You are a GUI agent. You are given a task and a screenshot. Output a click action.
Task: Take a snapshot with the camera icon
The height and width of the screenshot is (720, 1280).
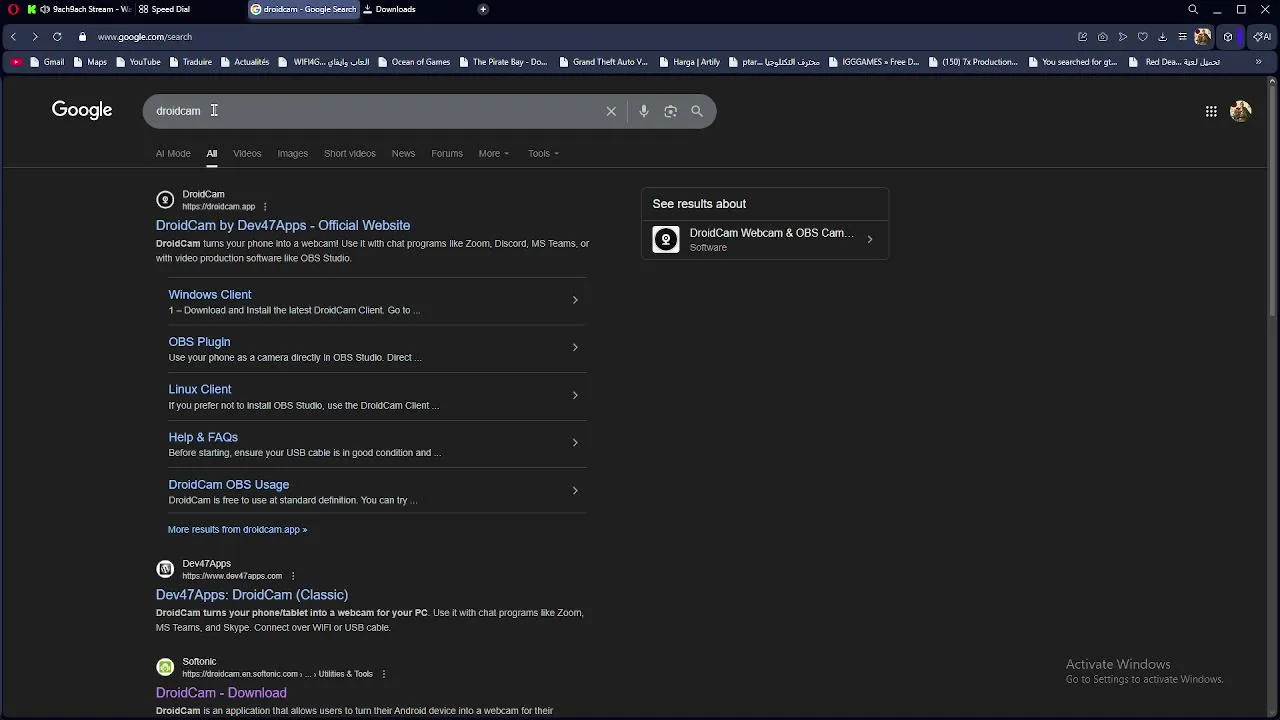pyautogui.click(x=1102, y=37)
